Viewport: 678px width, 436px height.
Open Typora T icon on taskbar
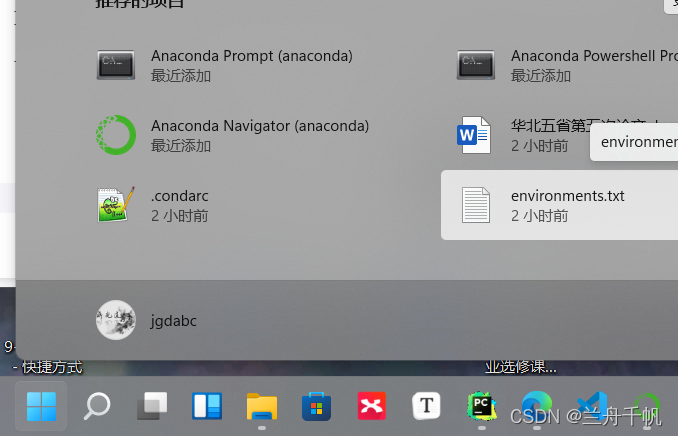click(426, 406)
